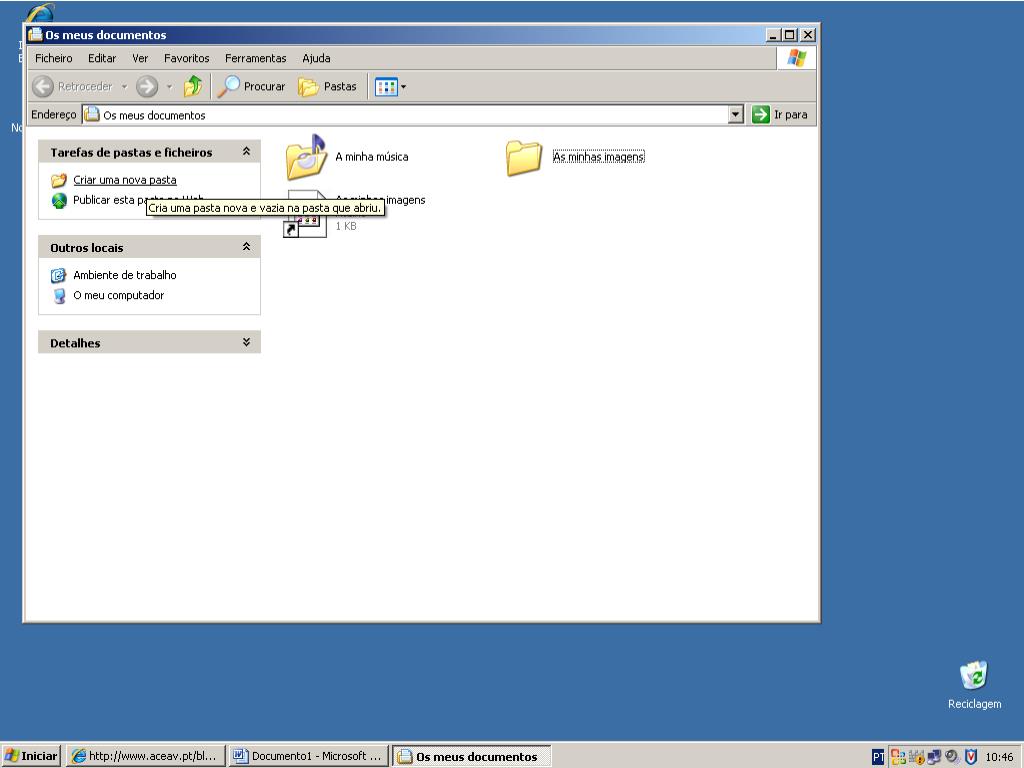Click the forward navigation arrow icon
Screen dimensions: 1024x768
(x=147, y=86)
